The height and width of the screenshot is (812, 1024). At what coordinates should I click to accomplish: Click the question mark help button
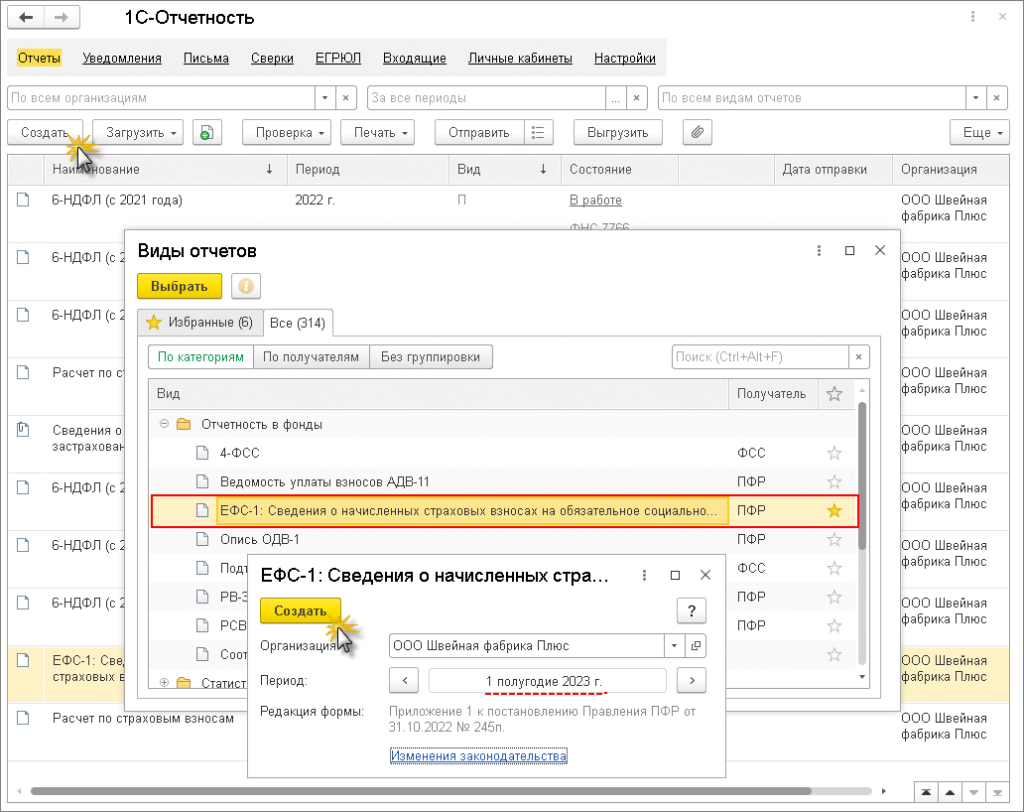tap(692, 611)
